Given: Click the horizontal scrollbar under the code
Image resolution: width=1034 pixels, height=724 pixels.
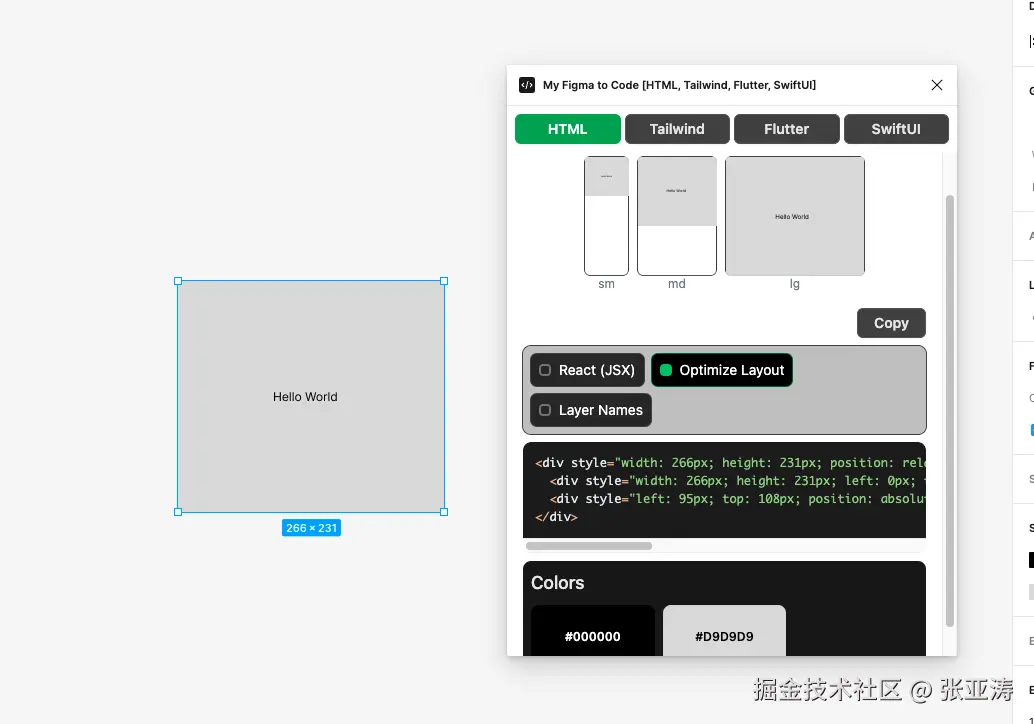Looking at the screenshot, I should (589, 546).
